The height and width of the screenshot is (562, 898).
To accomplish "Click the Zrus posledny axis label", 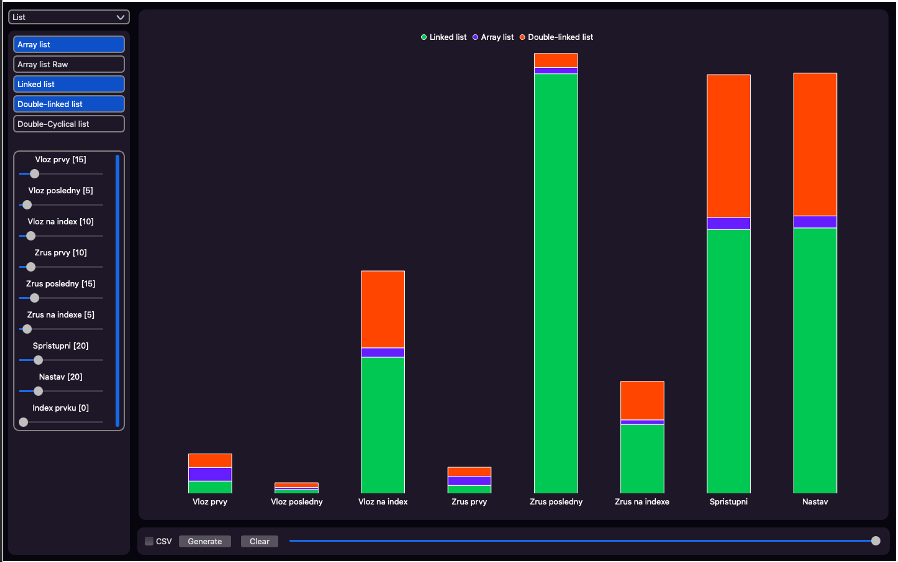I will point(556,502).
